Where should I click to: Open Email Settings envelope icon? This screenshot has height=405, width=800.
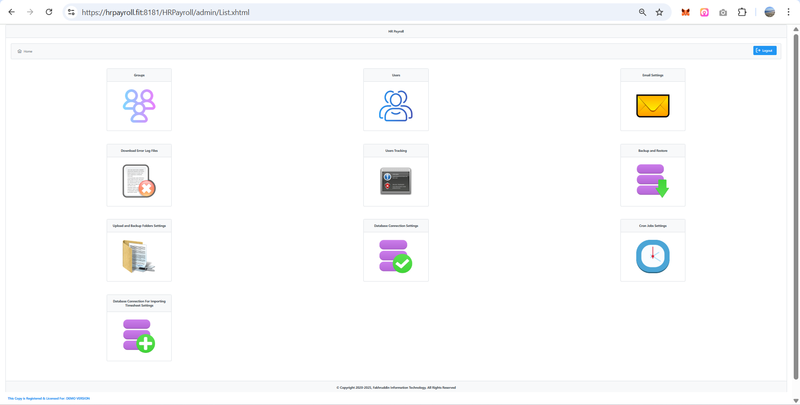(653, 105)
